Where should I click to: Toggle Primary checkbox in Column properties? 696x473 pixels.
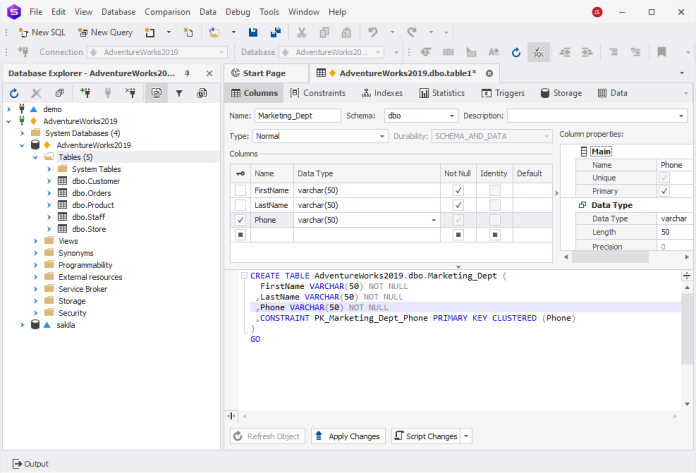pyautogui.click(x=664, y=191)
